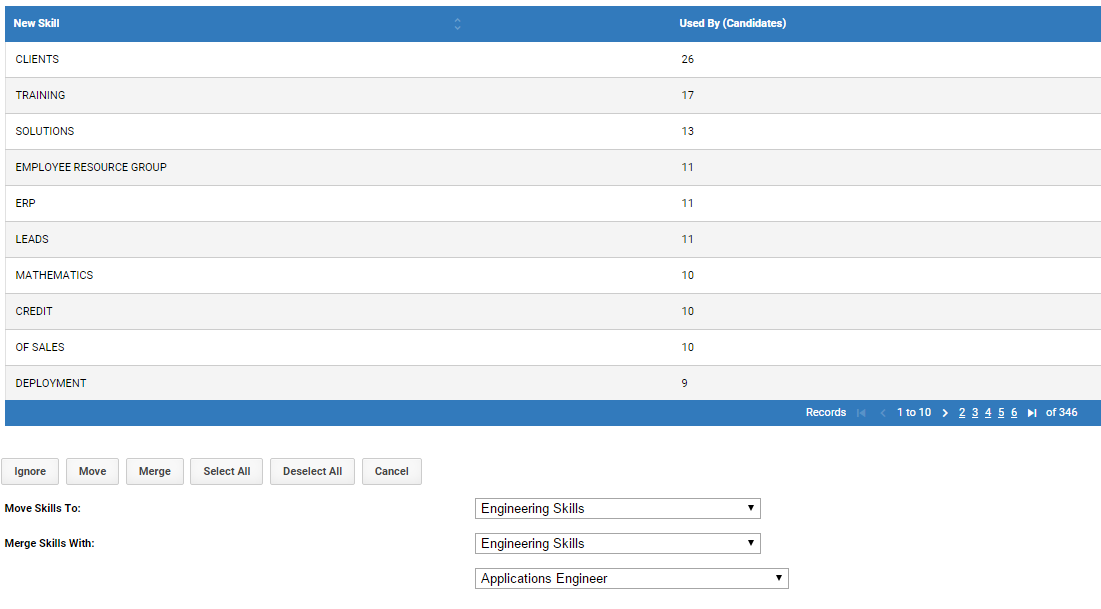
Task: Go to next page of records
Action: pos(945,413)
